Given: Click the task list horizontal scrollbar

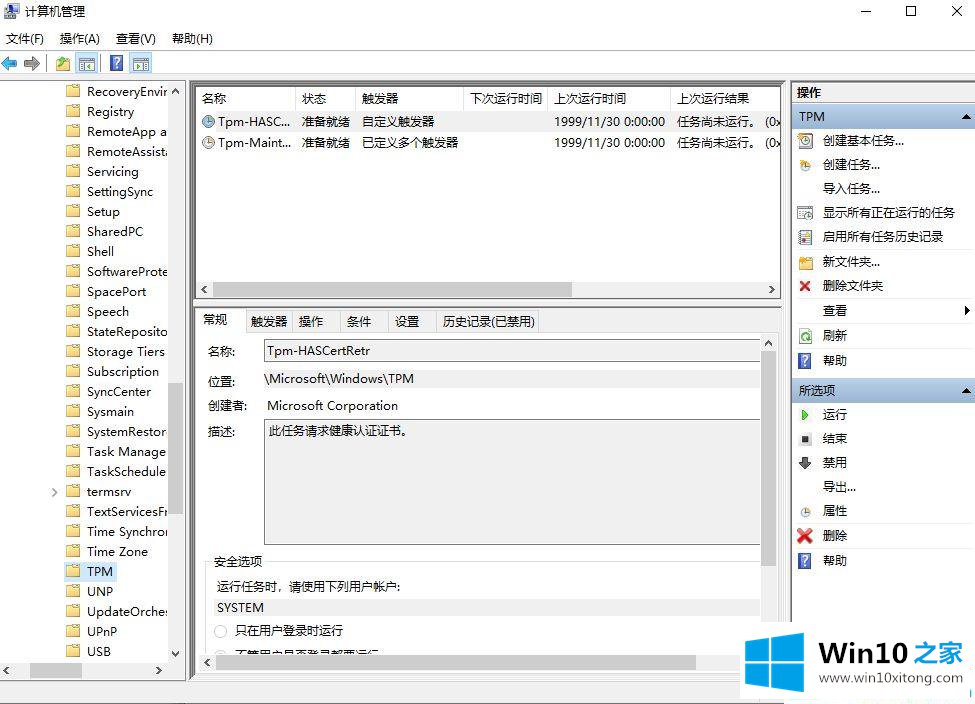Looking at the screenshot, I should tap(392, 290).
